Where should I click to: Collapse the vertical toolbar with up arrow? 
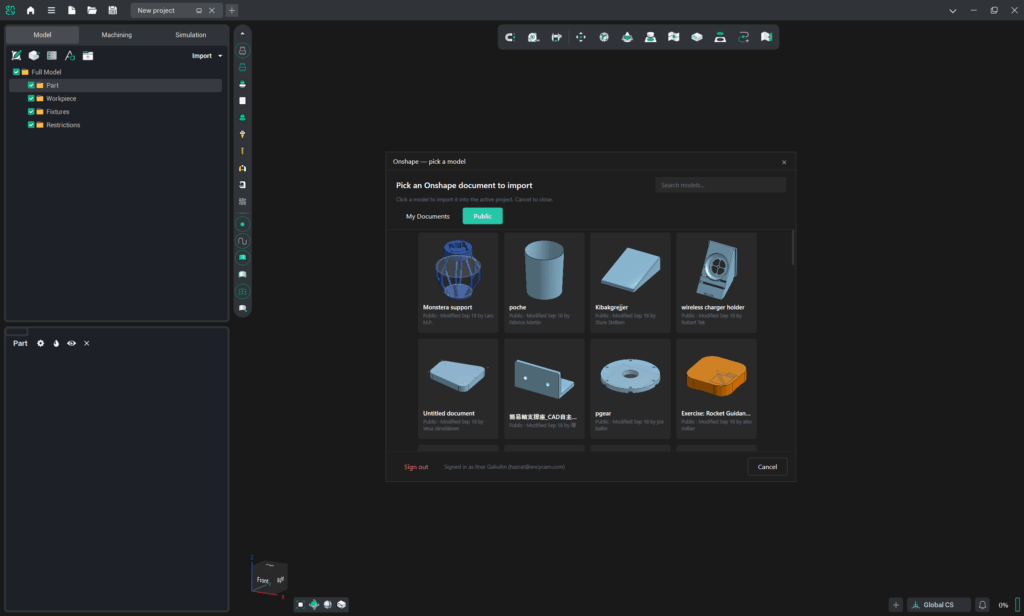coord(242,33)
